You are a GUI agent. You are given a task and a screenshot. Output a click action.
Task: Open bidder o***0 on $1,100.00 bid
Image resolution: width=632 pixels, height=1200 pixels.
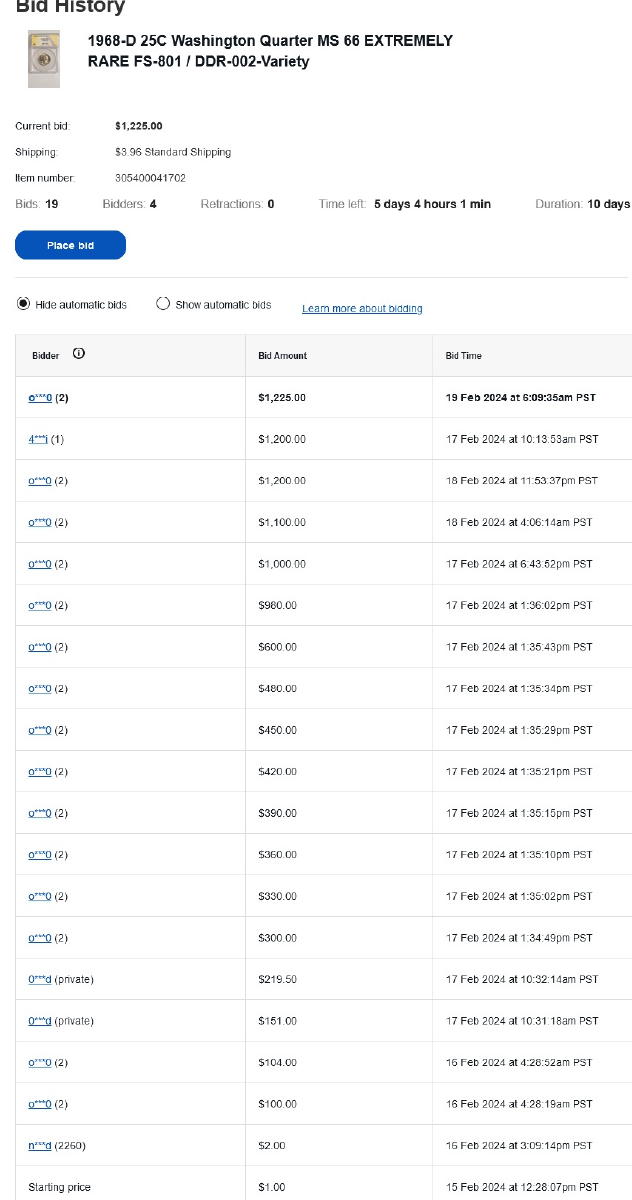point(40,522)
